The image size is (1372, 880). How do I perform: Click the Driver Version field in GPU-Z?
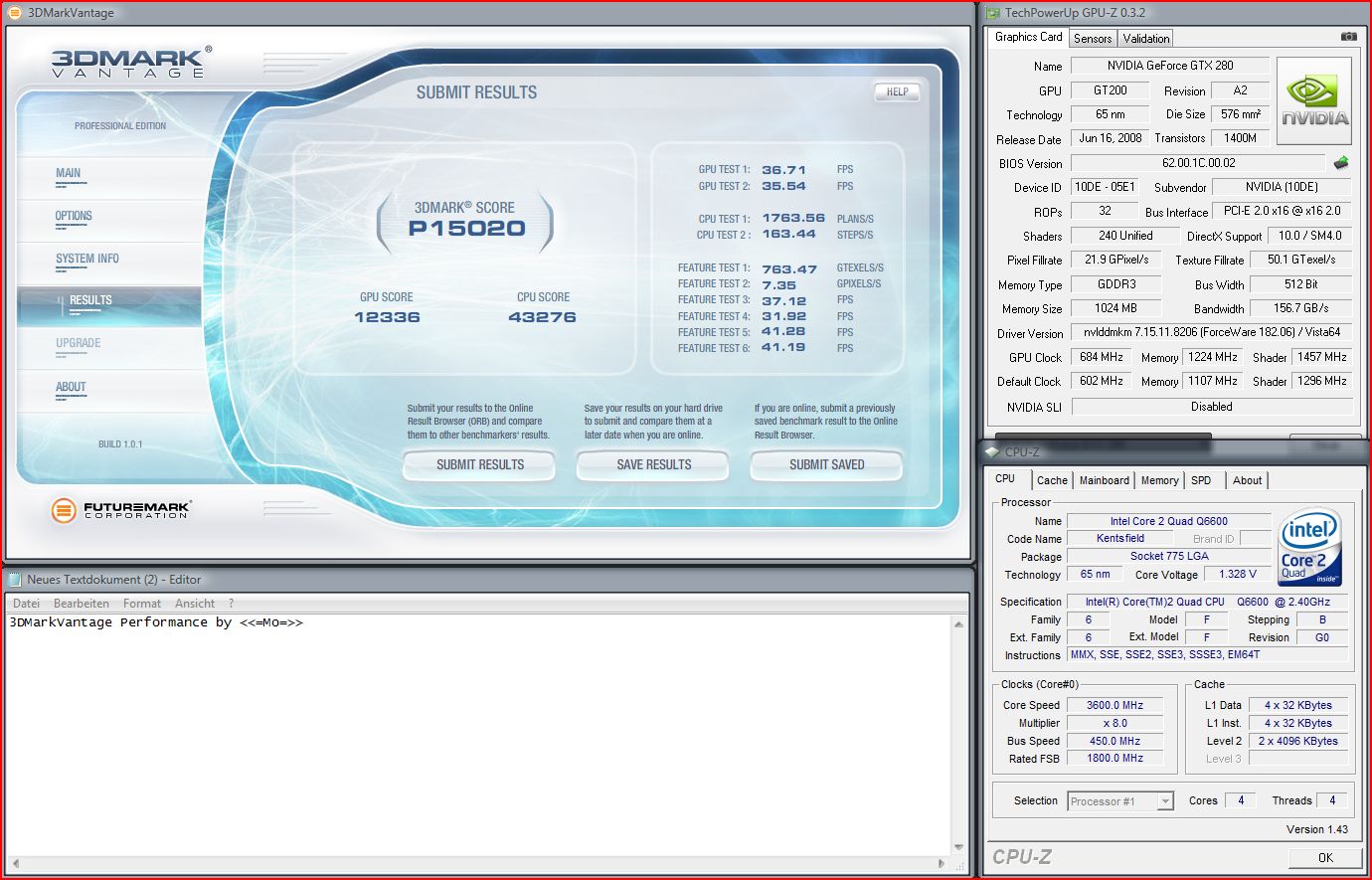point(1212,333)
